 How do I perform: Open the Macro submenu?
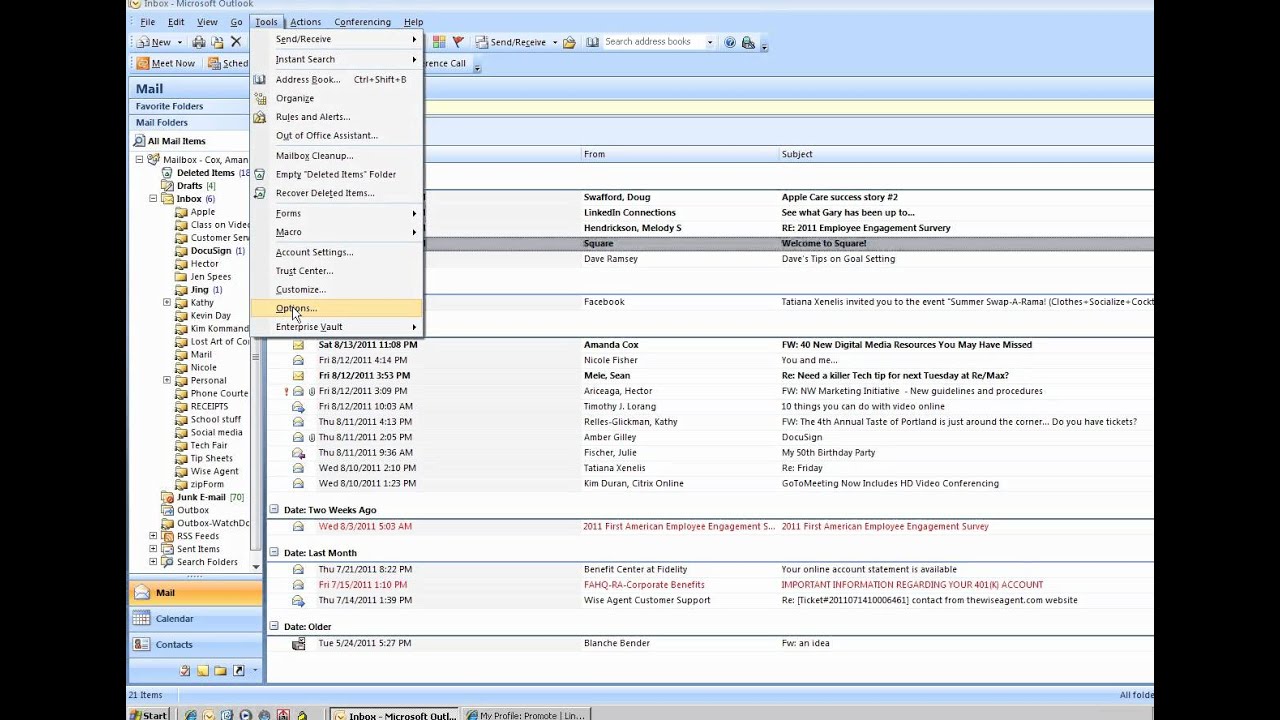coord(336,232)
